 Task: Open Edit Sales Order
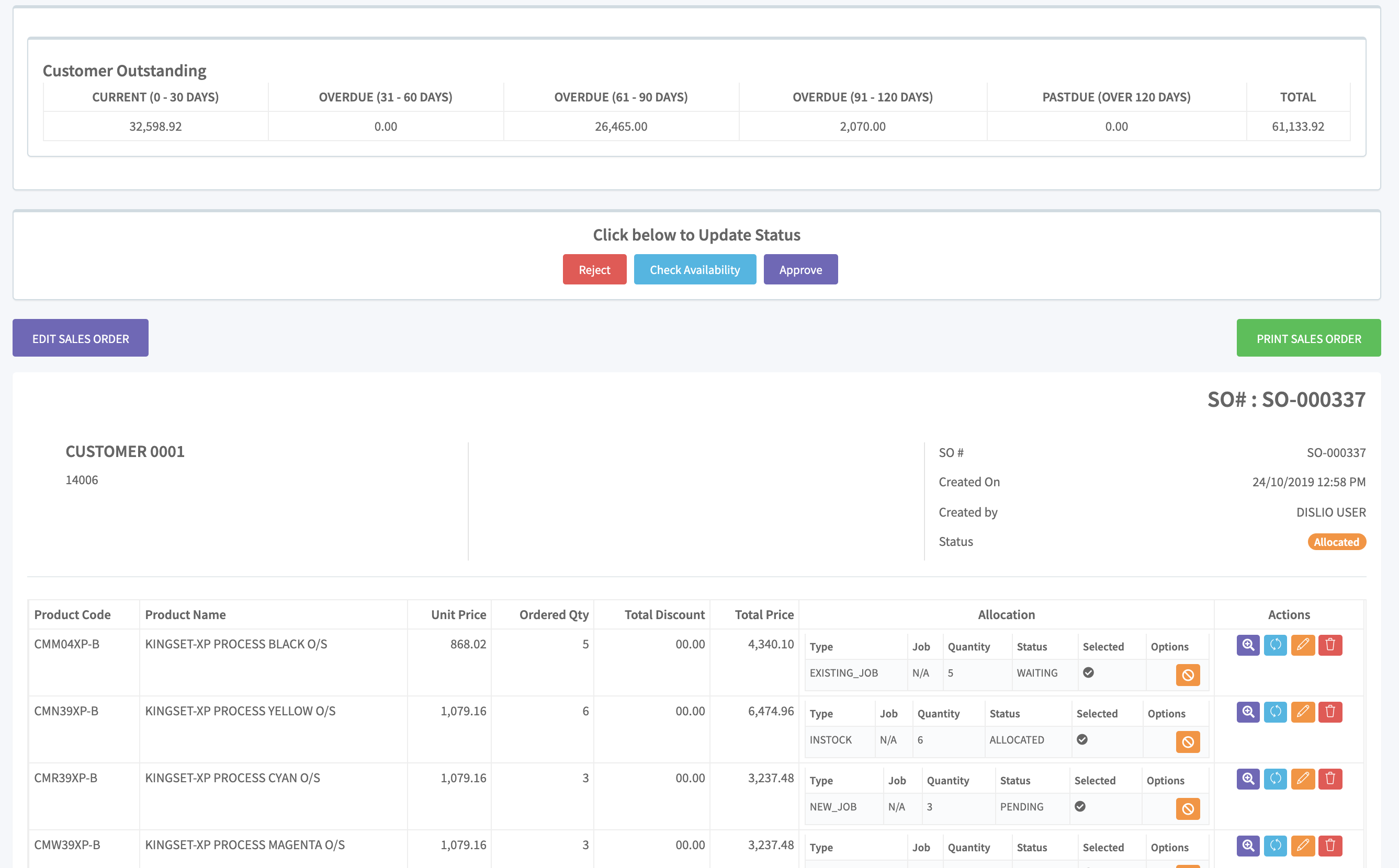(x=81, y=338)
